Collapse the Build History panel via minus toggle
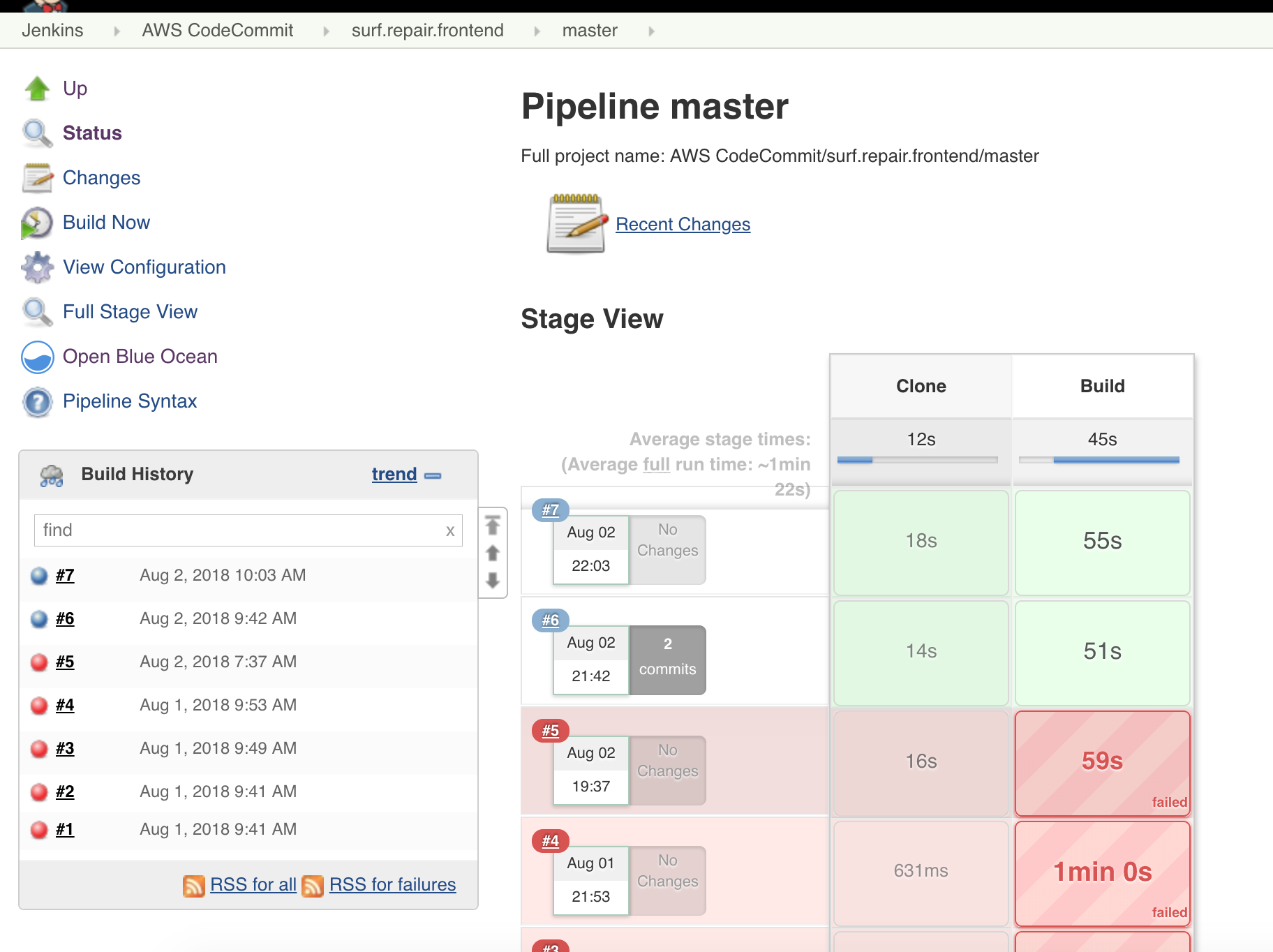The image size is (1273, 952). pos(433,475)
